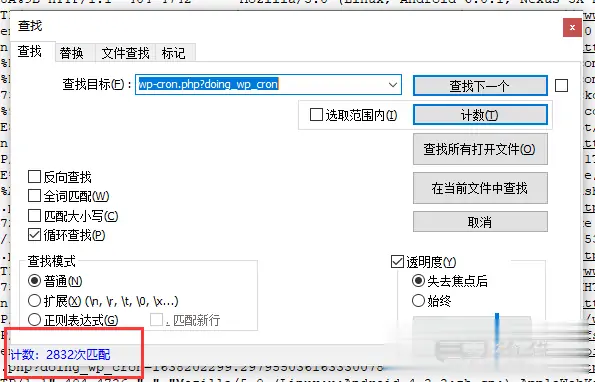The width and height of the screenshot is (595, 382).
Task: Click the 查找下一个 button
Action: (x=480, y=85)
